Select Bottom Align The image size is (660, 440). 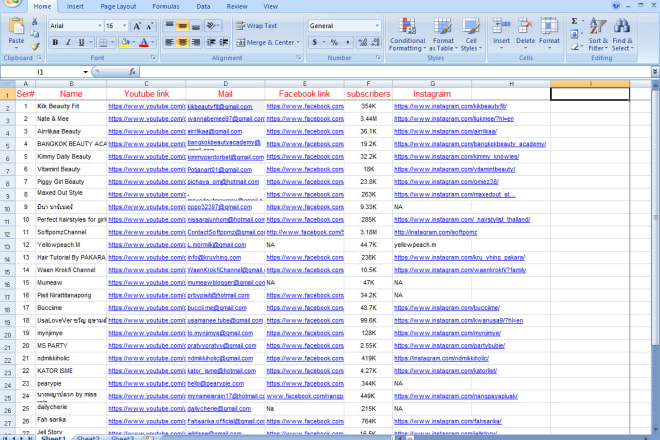point(195,26)
